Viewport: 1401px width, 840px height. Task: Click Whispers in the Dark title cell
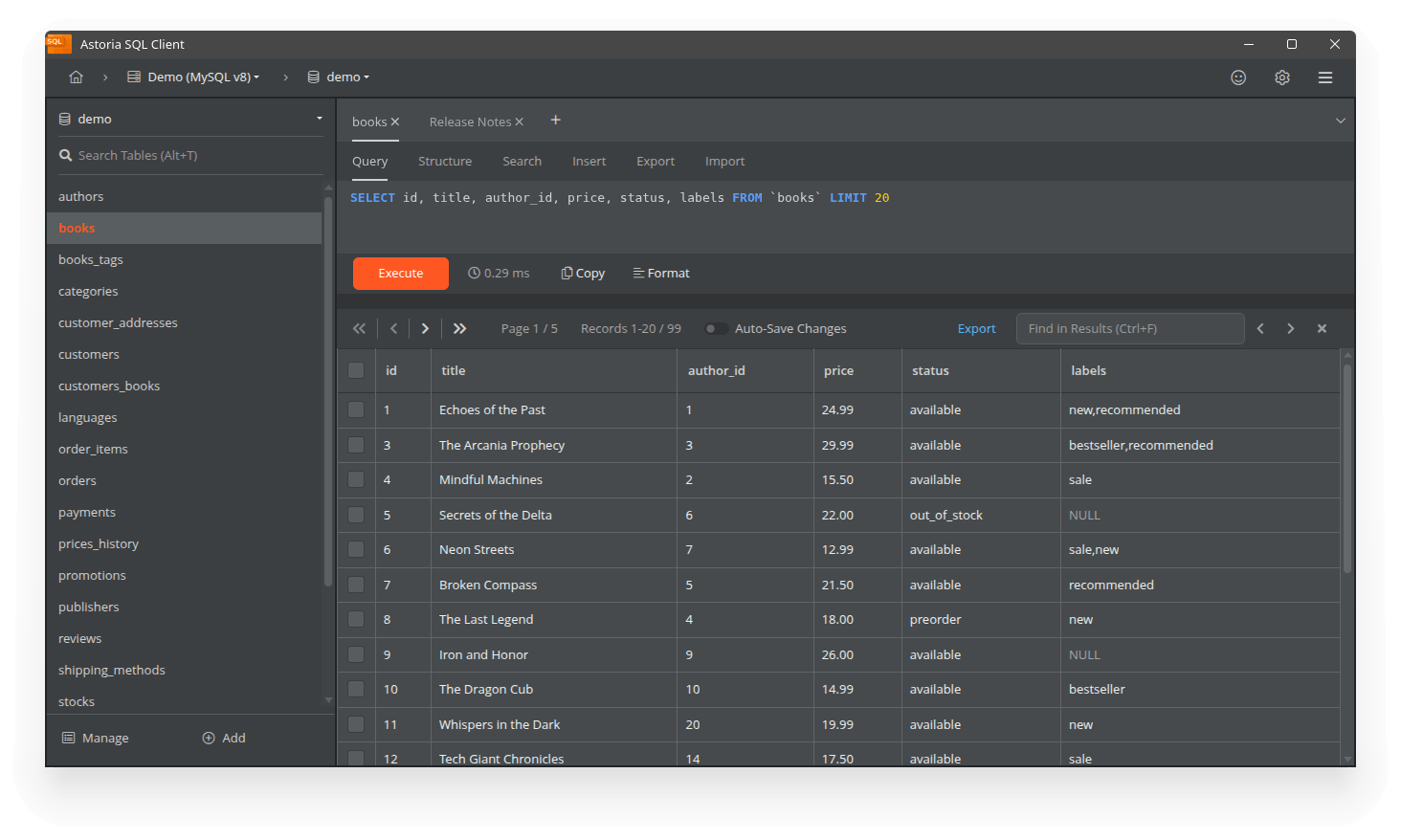tap(554, 724)
